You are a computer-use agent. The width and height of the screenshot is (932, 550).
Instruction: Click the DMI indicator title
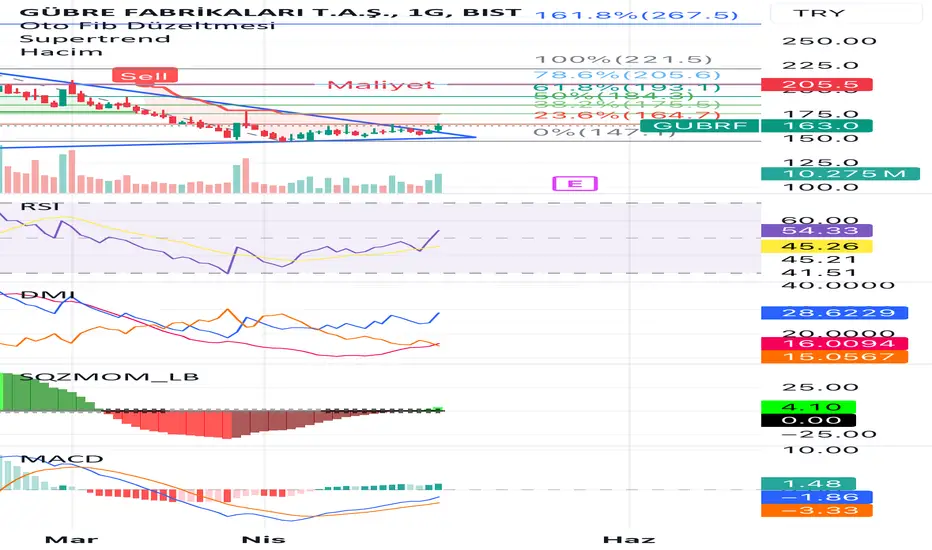coord(48,294)
